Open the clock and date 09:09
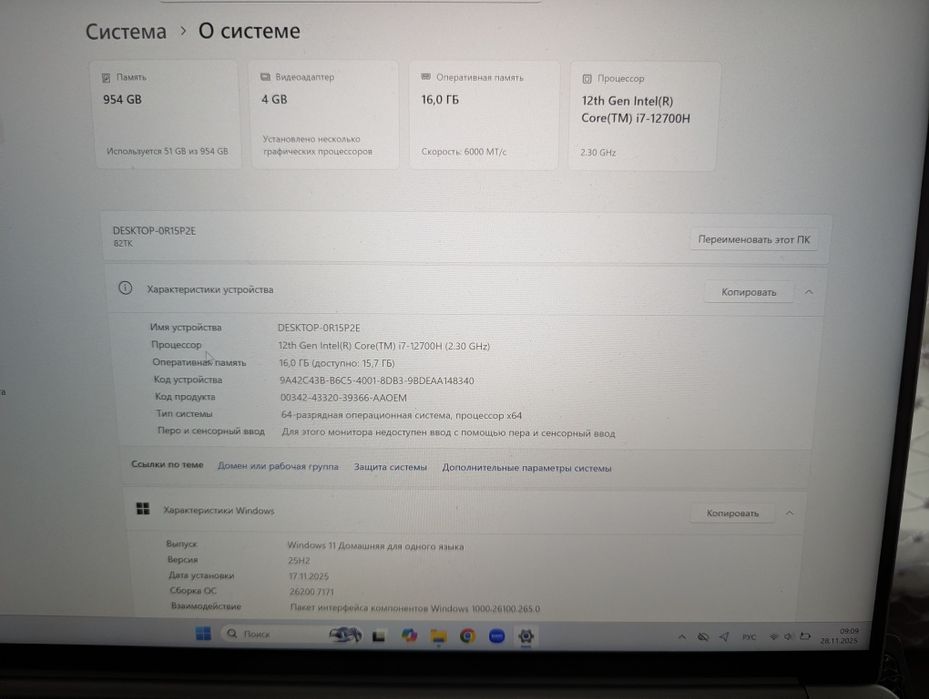Screen dimensions: 929x699 tap(840, 636)
